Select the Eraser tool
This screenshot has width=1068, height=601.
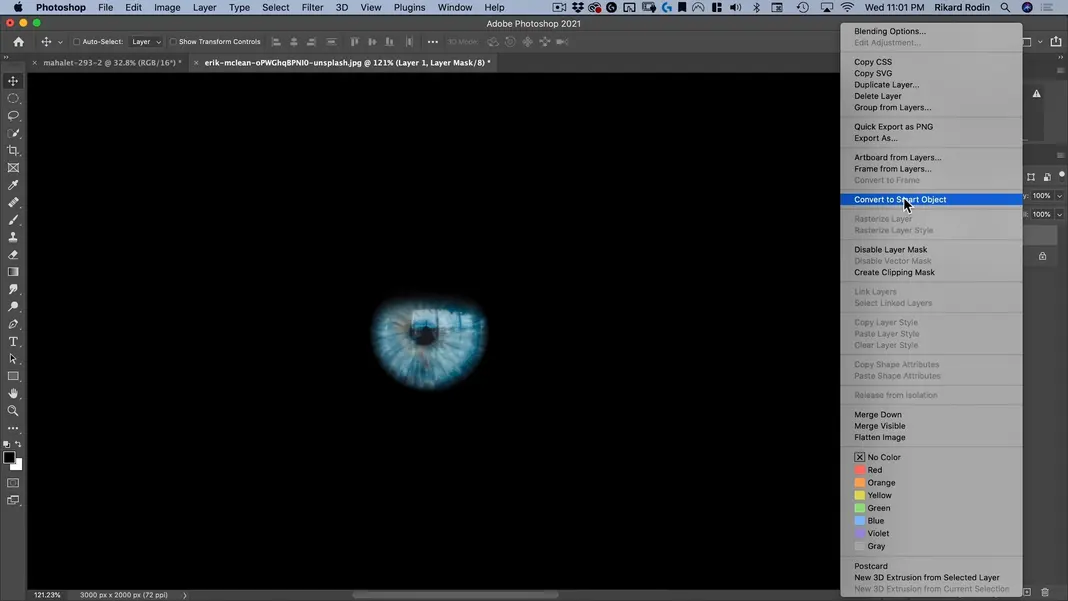(13, 255)
